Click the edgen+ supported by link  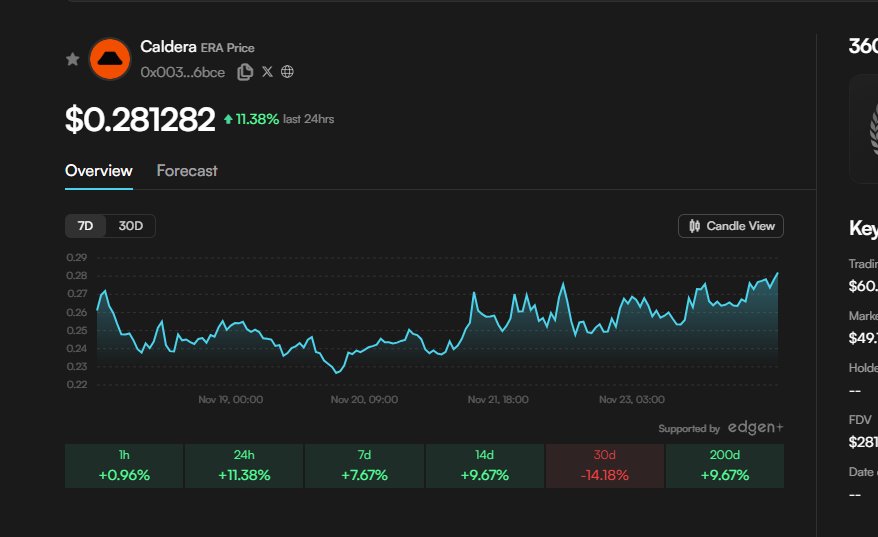click(x=755, y=428)
